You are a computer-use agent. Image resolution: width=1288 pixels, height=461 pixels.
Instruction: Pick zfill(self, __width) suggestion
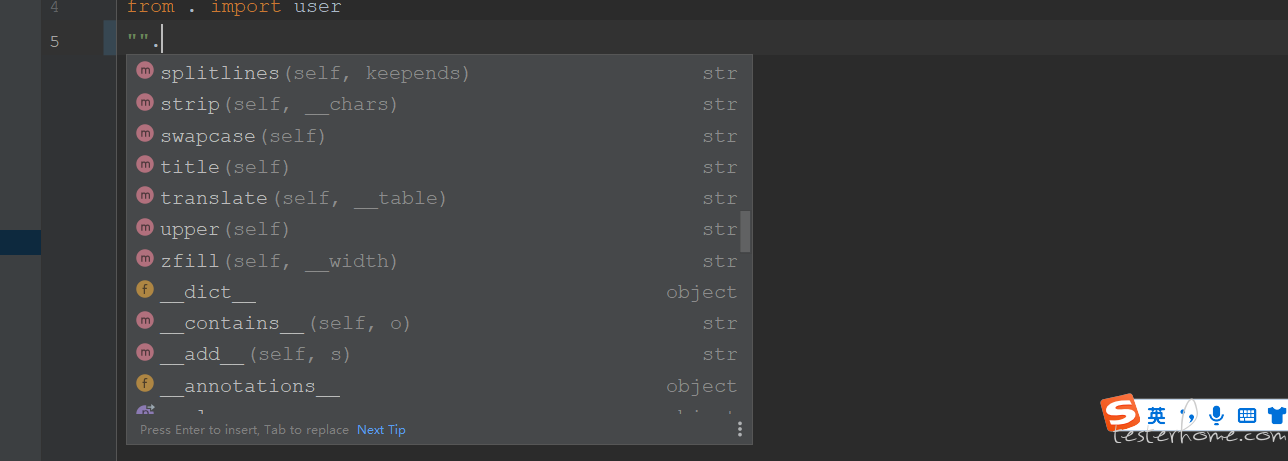pyautogui.click(x=439, y=261)
